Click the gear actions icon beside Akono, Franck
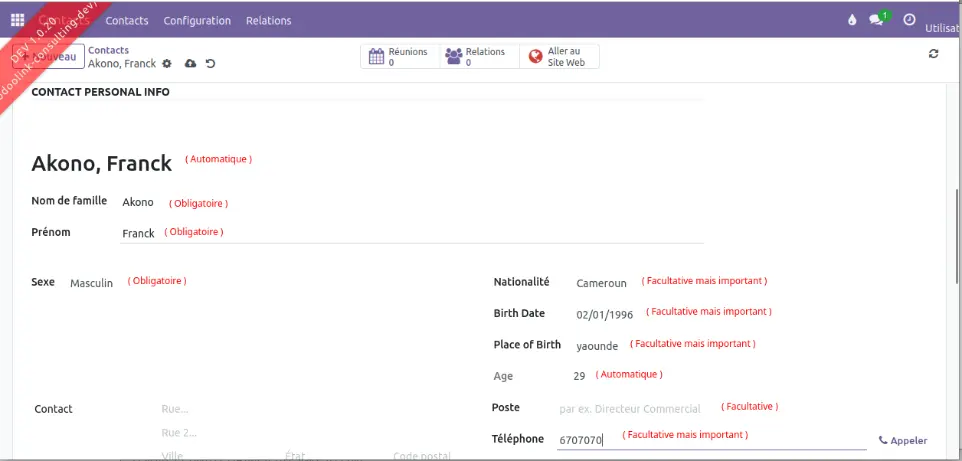 (167, 64)
